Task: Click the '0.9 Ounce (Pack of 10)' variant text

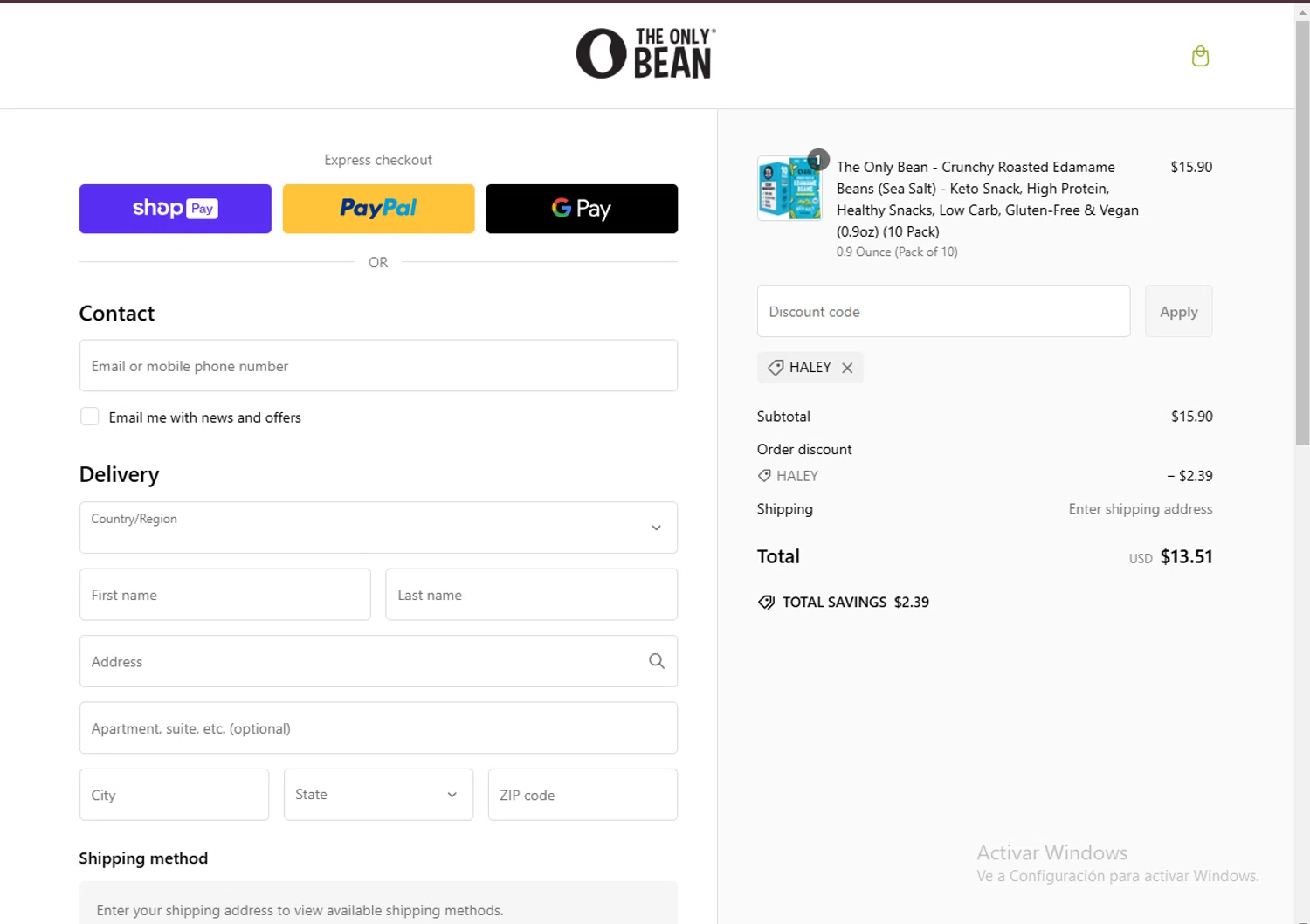Action: (x=897, y=252)
